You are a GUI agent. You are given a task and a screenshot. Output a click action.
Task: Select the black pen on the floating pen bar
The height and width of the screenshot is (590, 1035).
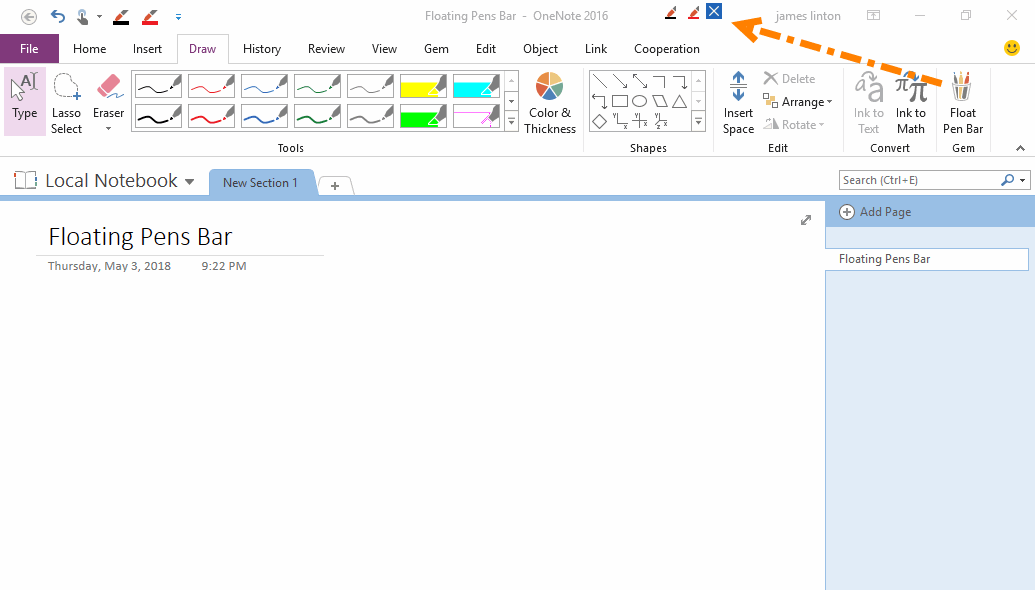click(671, 13)
